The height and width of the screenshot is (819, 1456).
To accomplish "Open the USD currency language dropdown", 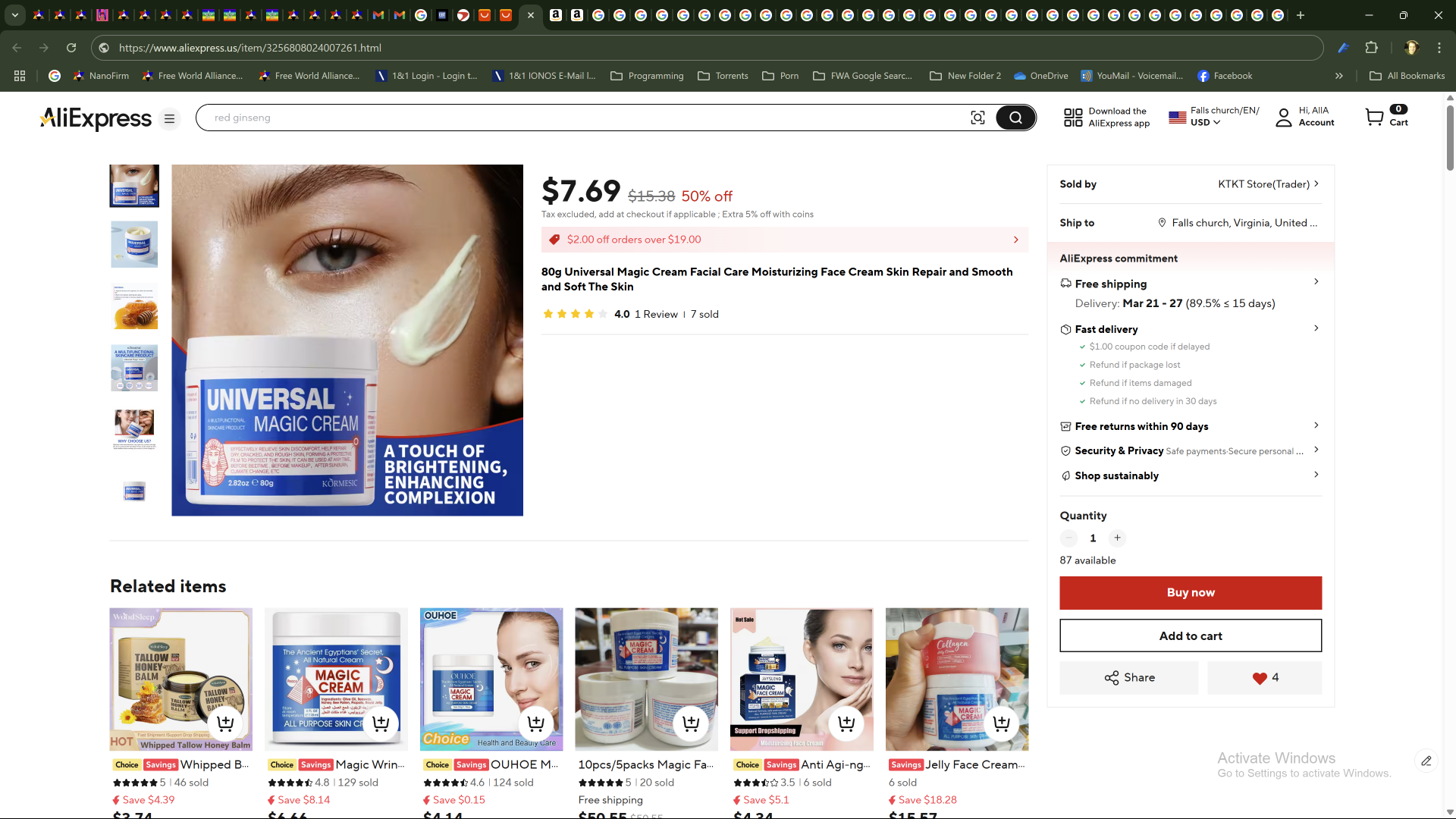I will point(1205,122).
